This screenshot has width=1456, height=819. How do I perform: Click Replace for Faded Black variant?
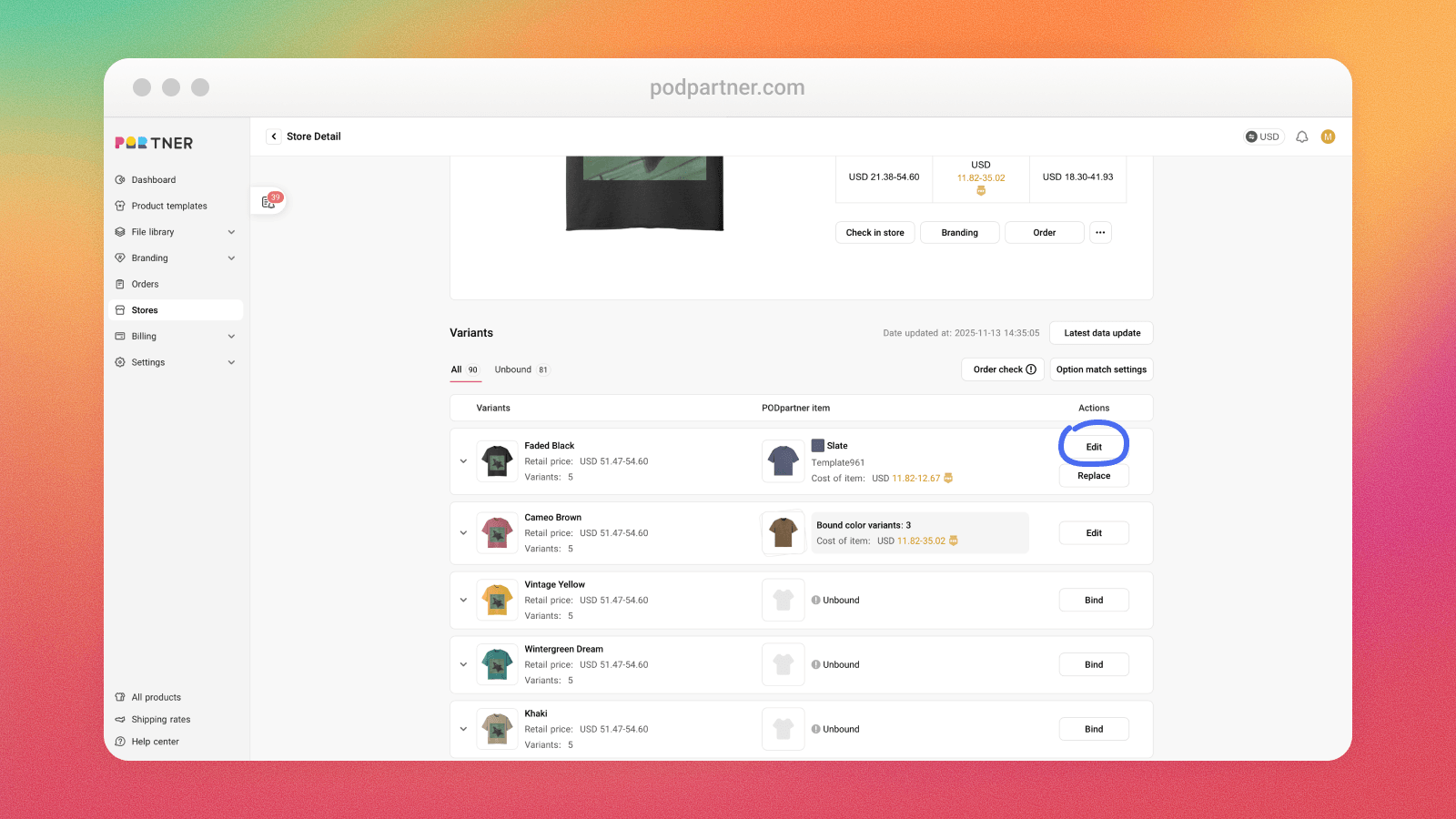(1094, 476)
